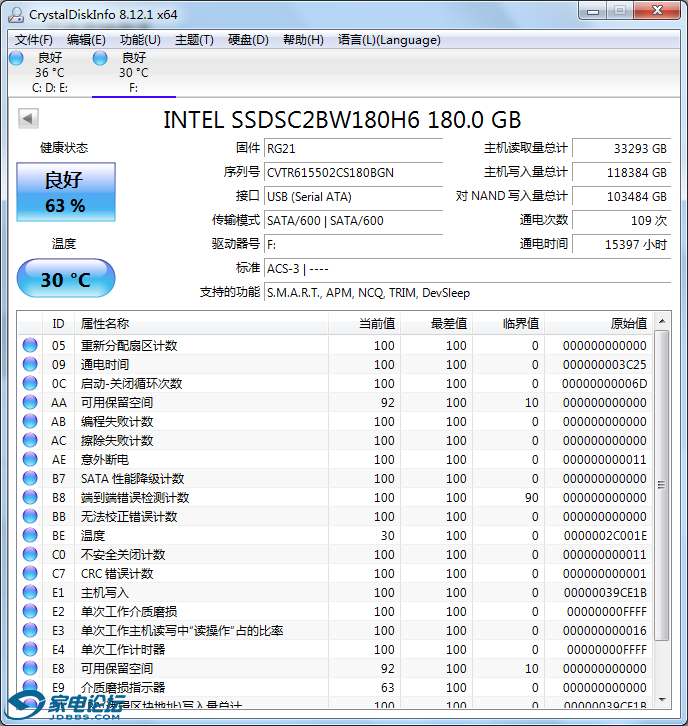
Task: Click the 介质磨损指示器 attribute name
Action: 123,688
